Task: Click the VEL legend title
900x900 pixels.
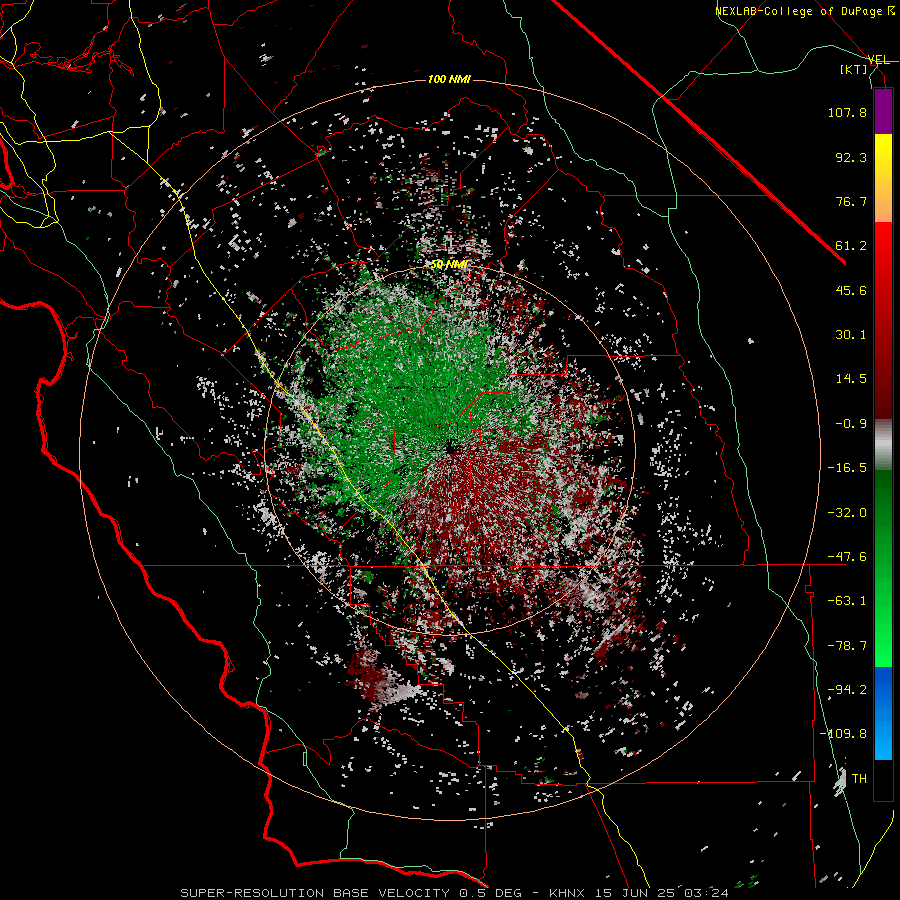Action: coord(878,60)
